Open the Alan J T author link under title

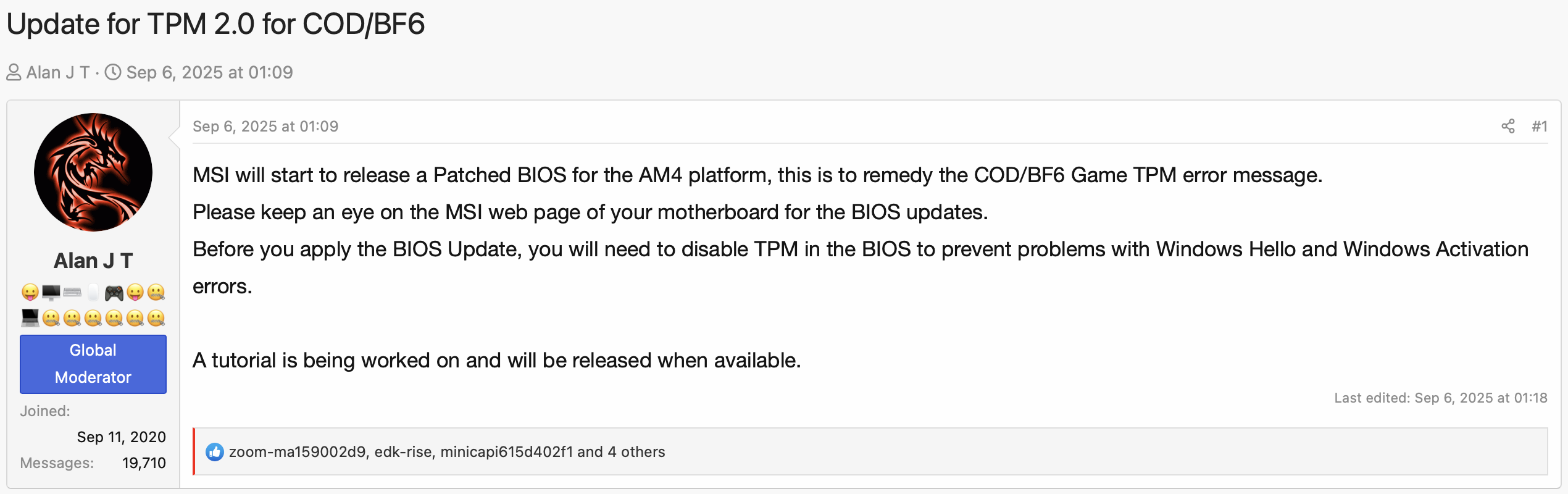tap(58, 72)
